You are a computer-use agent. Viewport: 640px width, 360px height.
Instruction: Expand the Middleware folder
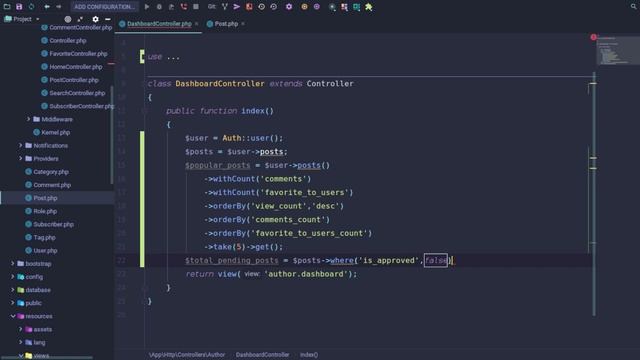[x=28, y=119]
